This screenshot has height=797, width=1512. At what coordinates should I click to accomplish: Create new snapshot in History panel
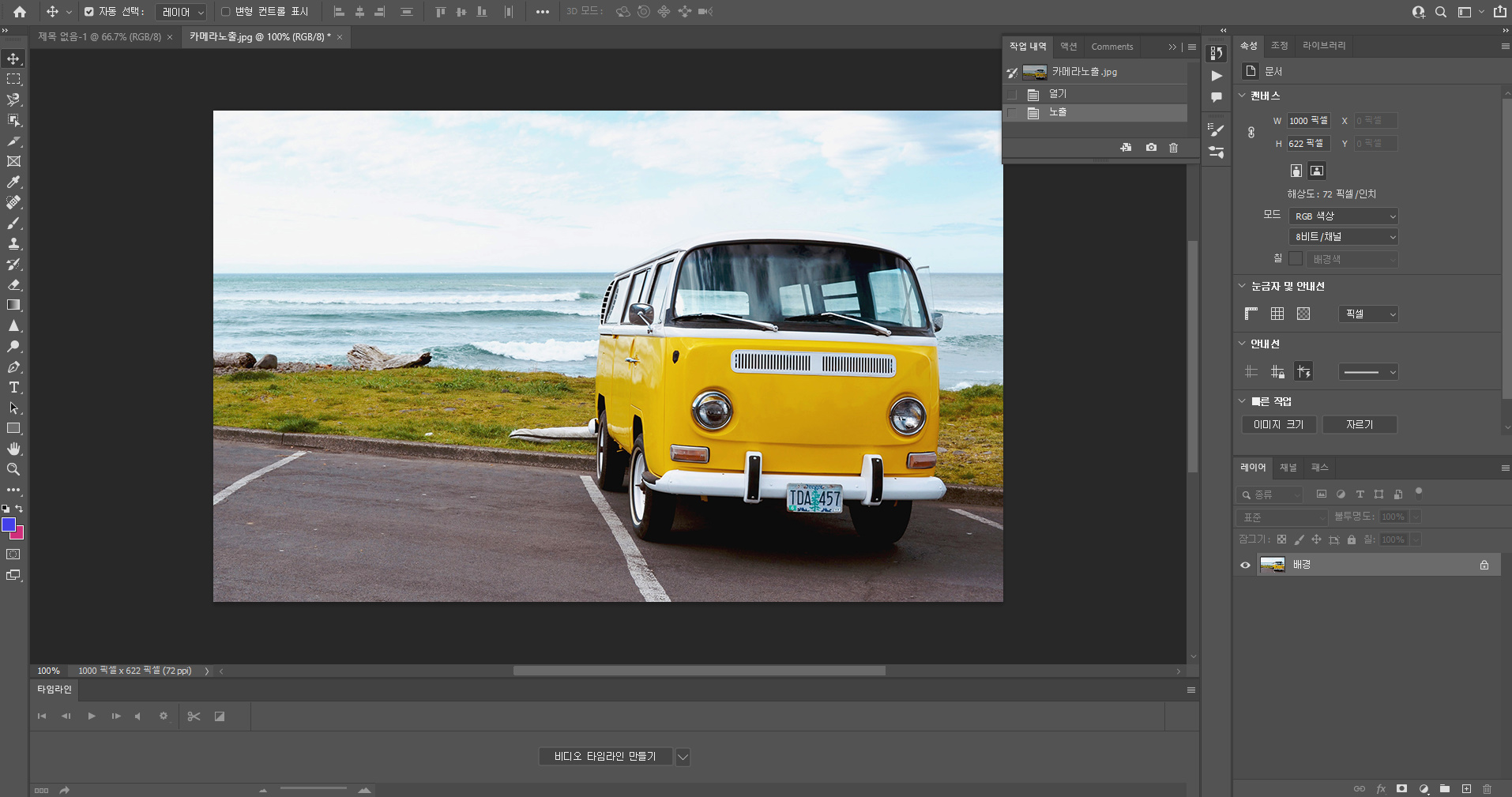pos(1151,148)
